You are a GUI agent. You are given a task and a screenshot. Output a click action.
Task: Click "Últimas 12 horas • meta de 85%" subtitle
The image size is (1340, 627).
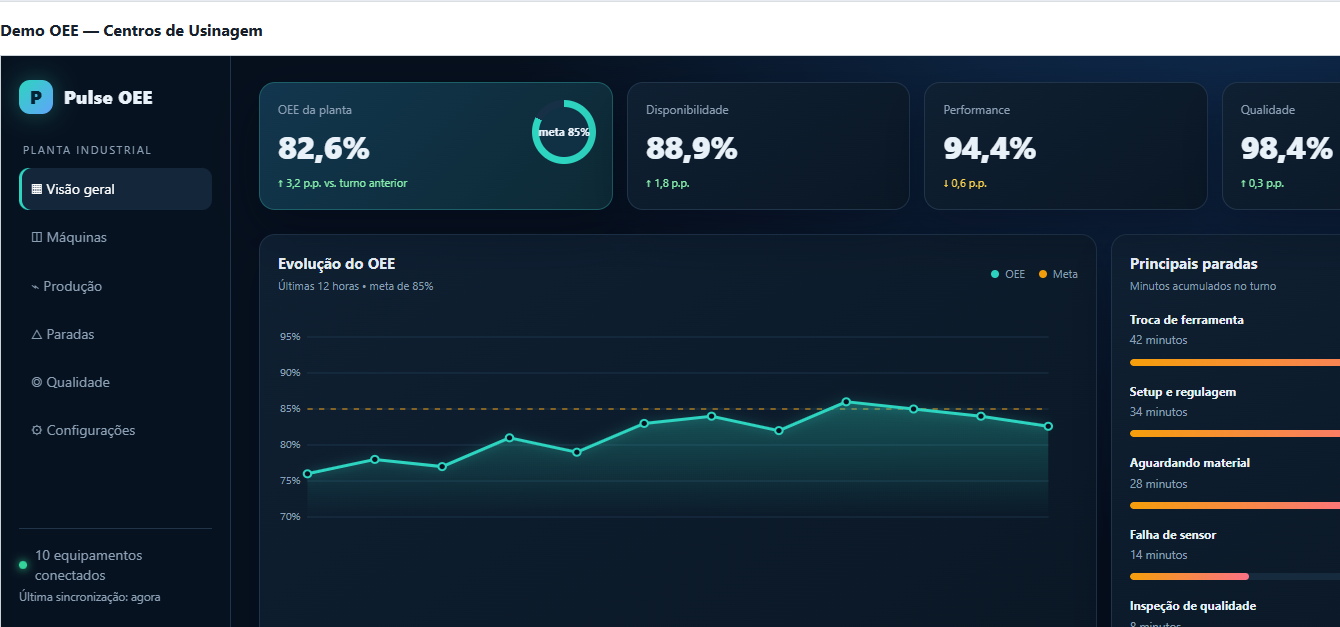coord(355,286)
